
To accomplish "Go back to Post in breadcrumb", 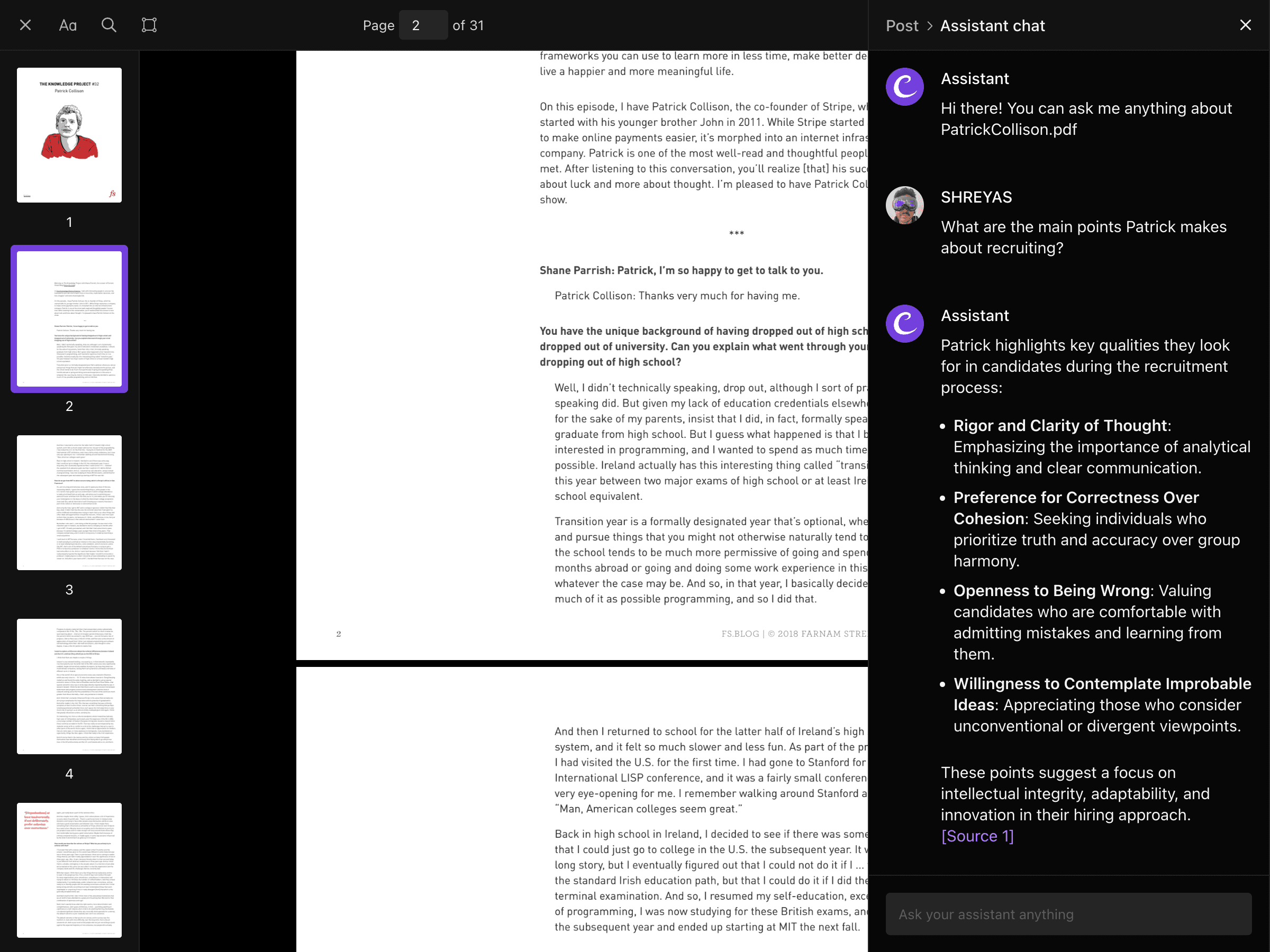I will pyautogui.click(x=902, y=26).
